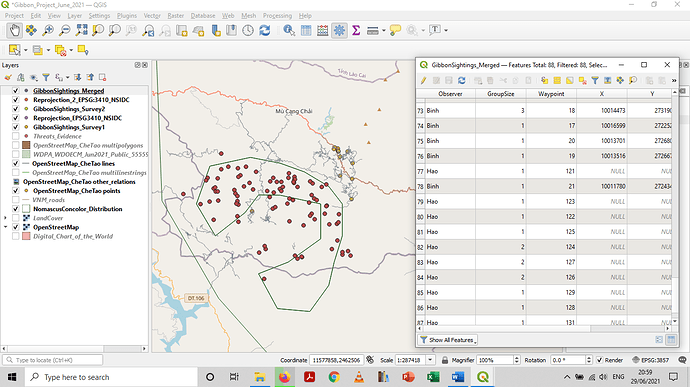Click the main toolbar Refresh icon

click(x=265, y=30)
